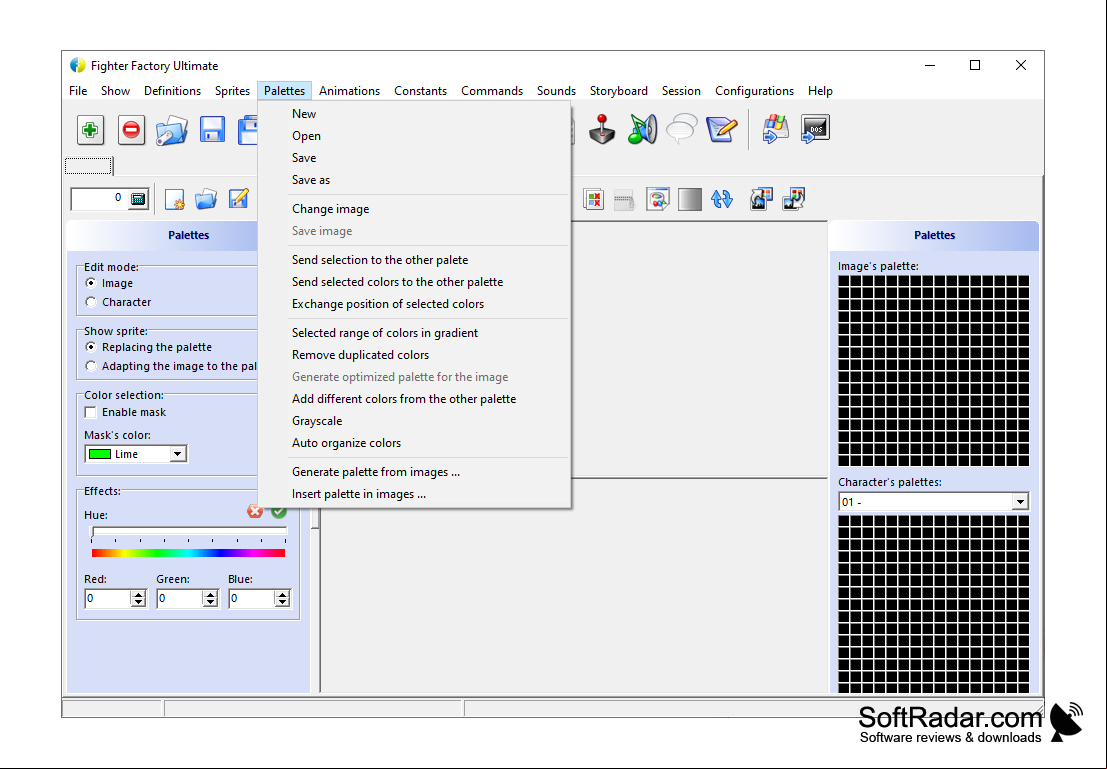Click the empty tab below main toolbar
Viewport: 1107px width, 769px height.
(88, 166)
